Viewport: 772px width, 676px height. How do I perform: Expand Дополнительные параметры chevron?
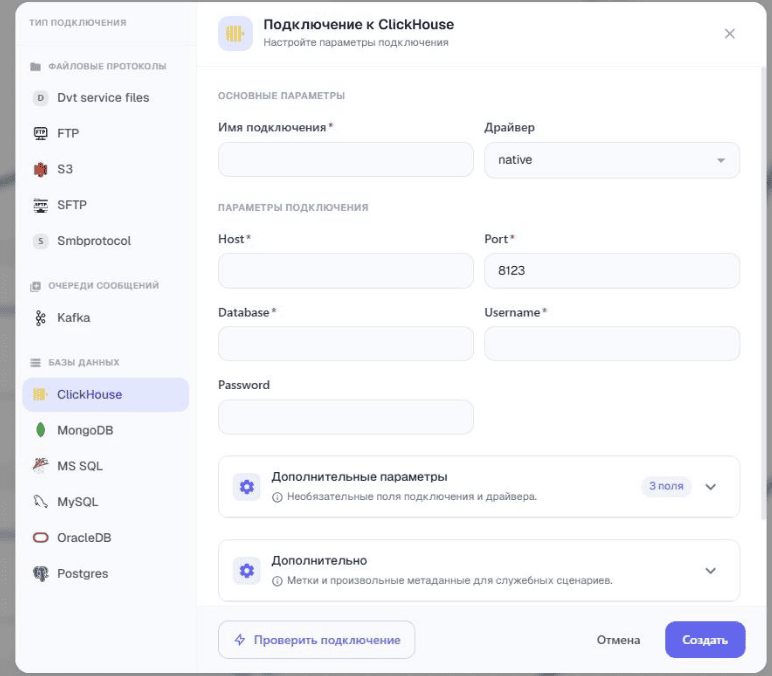tap(710, 487)
